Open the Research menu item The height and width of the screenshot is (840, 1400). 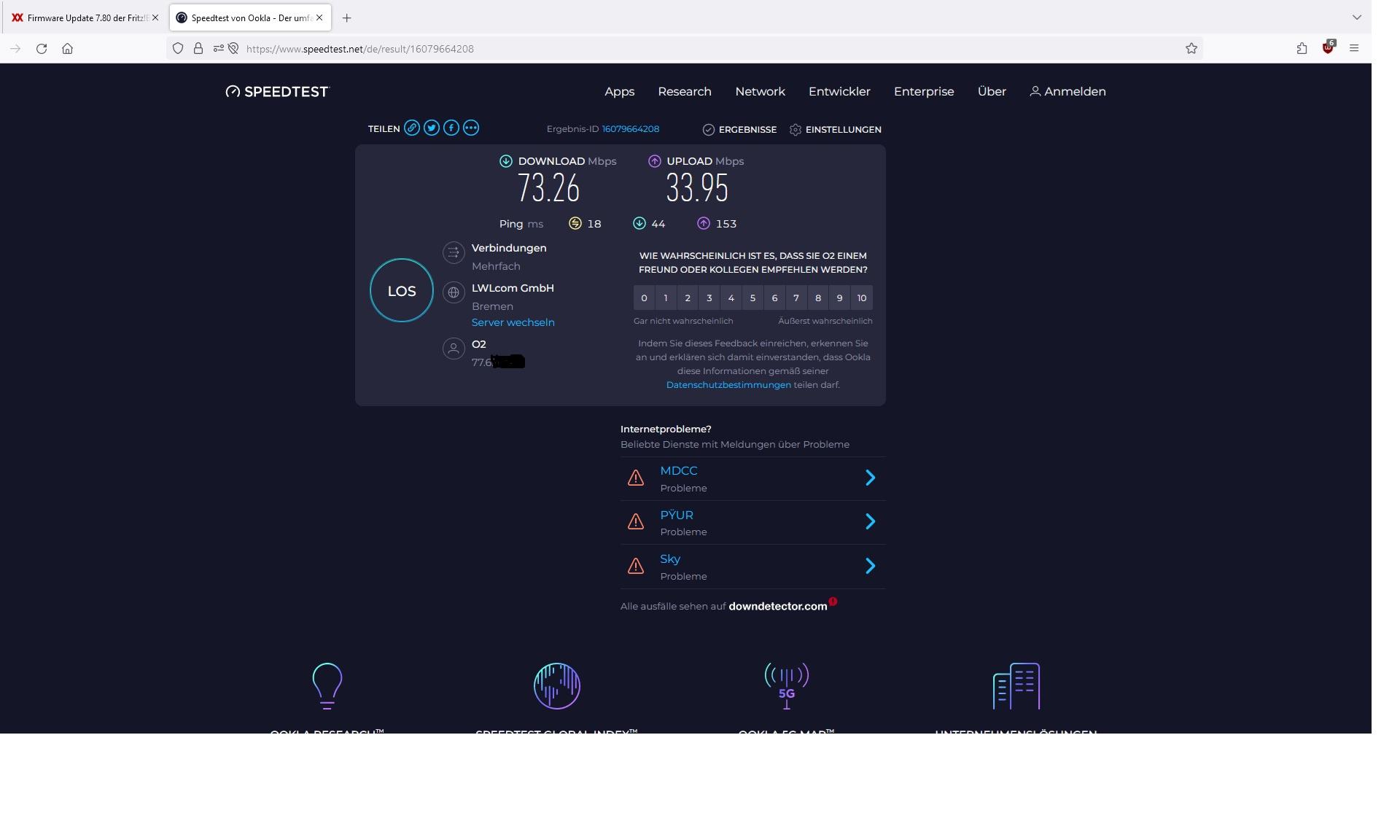click(685, 91)
